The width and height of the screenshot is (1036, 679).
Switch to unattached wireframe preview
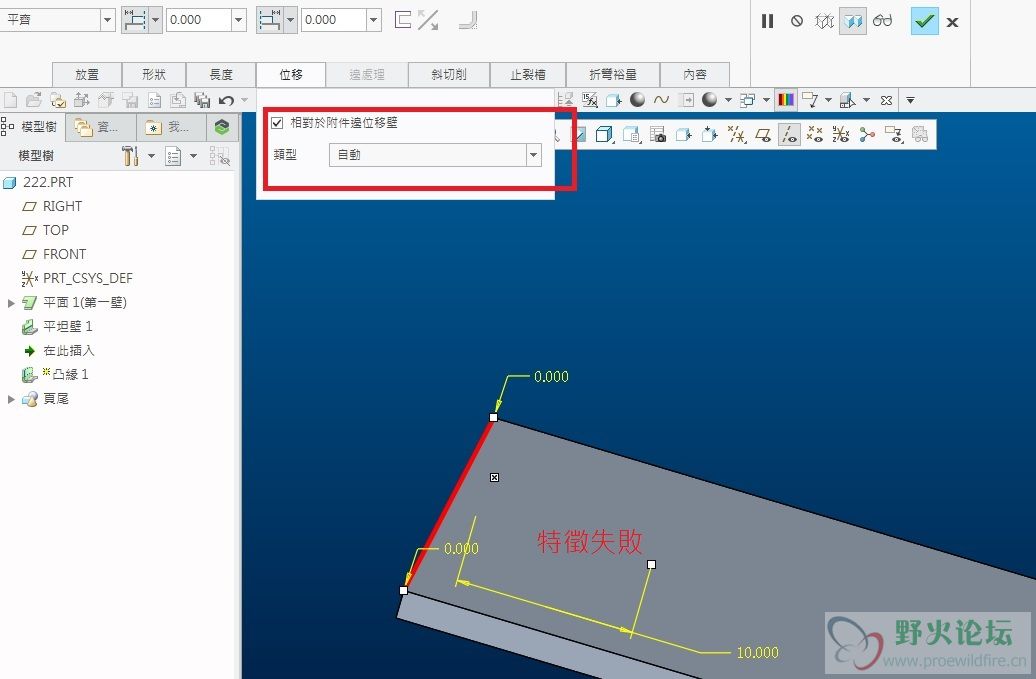(x=825, y=21)
